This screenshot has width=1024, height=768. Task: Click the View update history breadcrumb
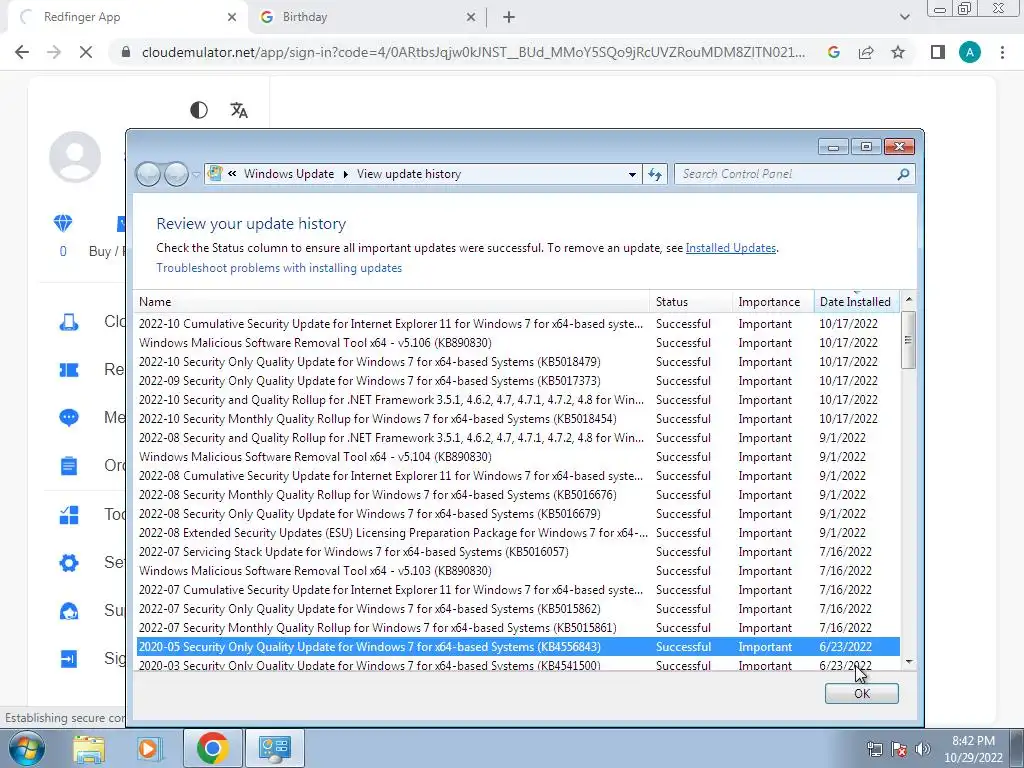tap(409, 174)
